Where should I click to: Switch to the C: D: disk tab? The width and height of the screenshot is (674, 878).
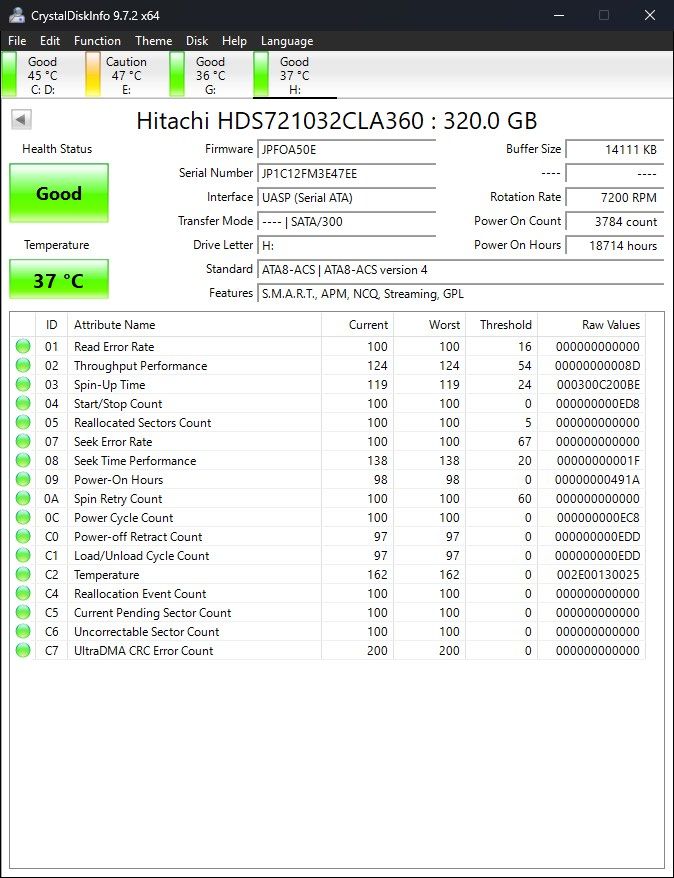[x=43, y=75]
